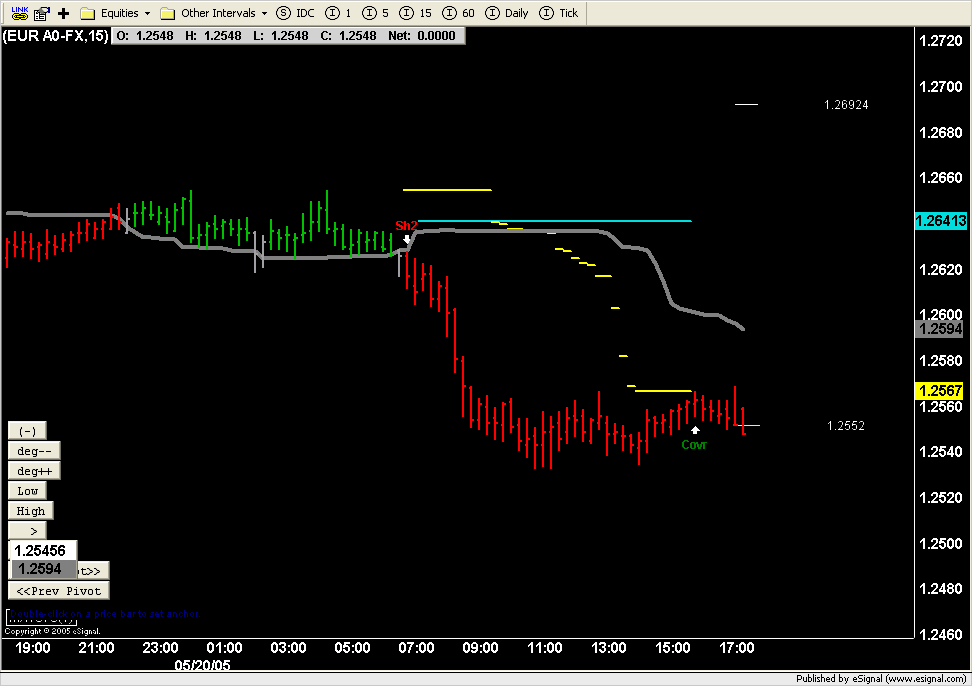Select the IDC symbol shortcut
972x686 pixels.
coord(296,13)
